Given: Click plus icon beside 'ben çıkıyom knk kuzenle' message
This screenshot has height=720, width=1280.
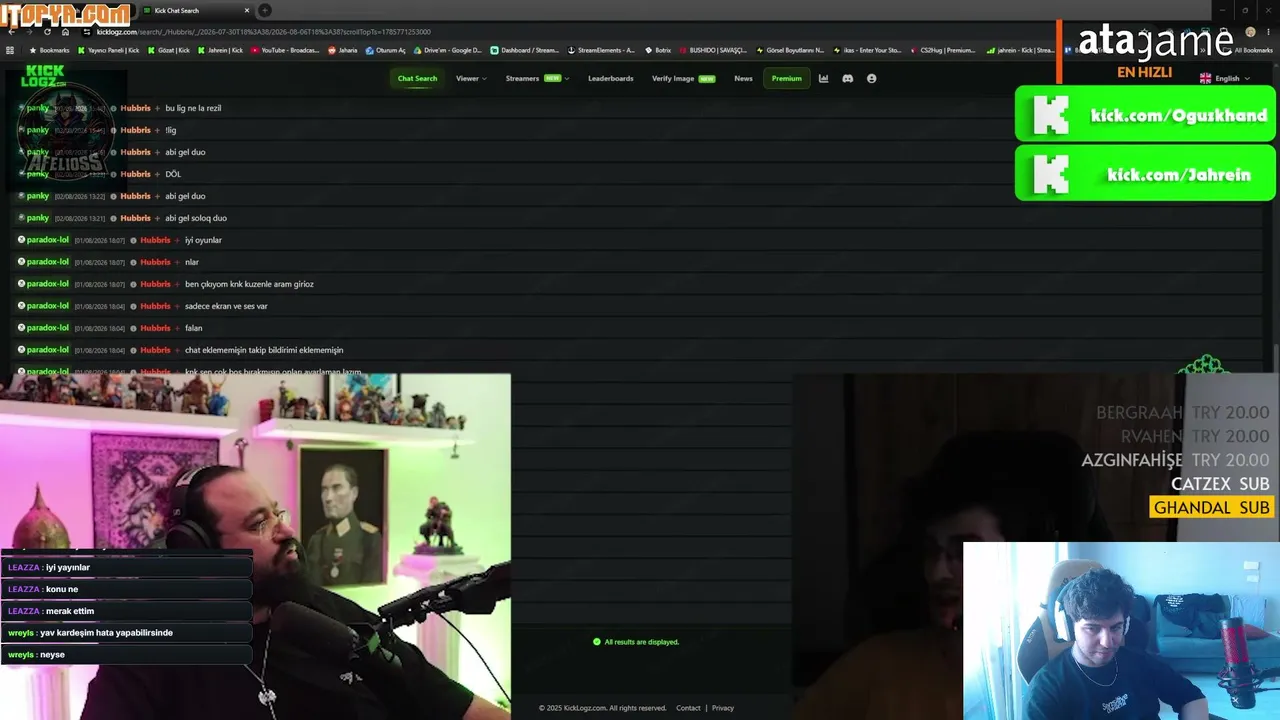Looking at the screenshot, I should click(x=177, y=284).
